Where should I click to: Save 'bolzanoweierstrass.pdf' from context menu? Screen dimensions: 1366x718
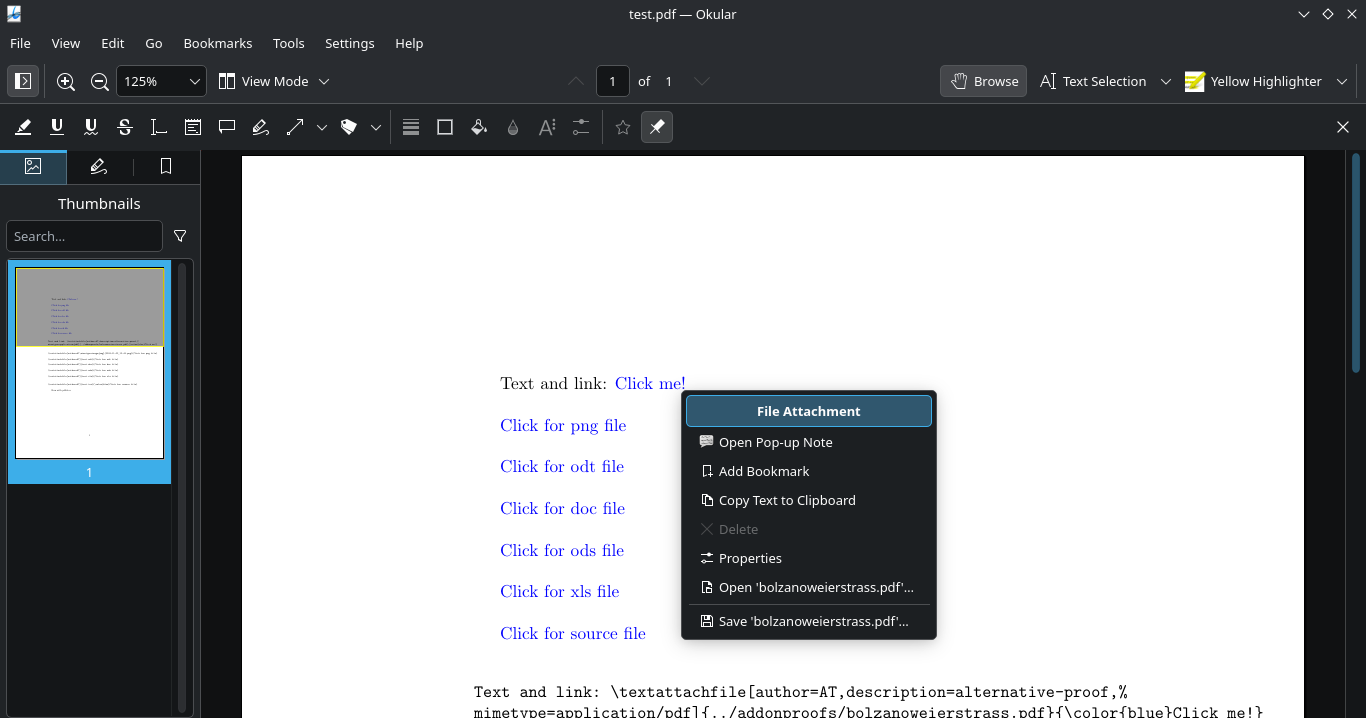pyautogui.click(x=812, y=621)
